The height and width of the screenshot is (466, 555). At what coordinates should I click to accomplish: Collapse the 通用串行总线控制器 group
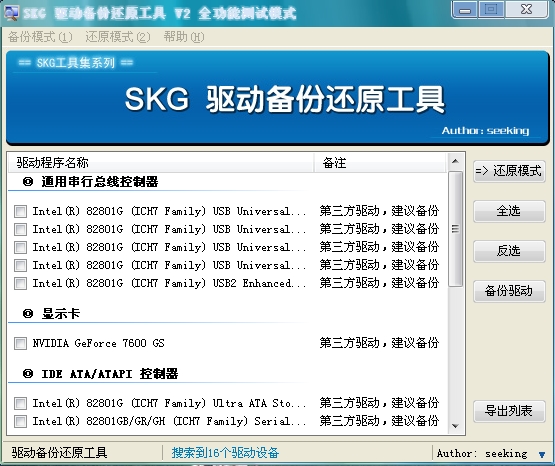28,182
